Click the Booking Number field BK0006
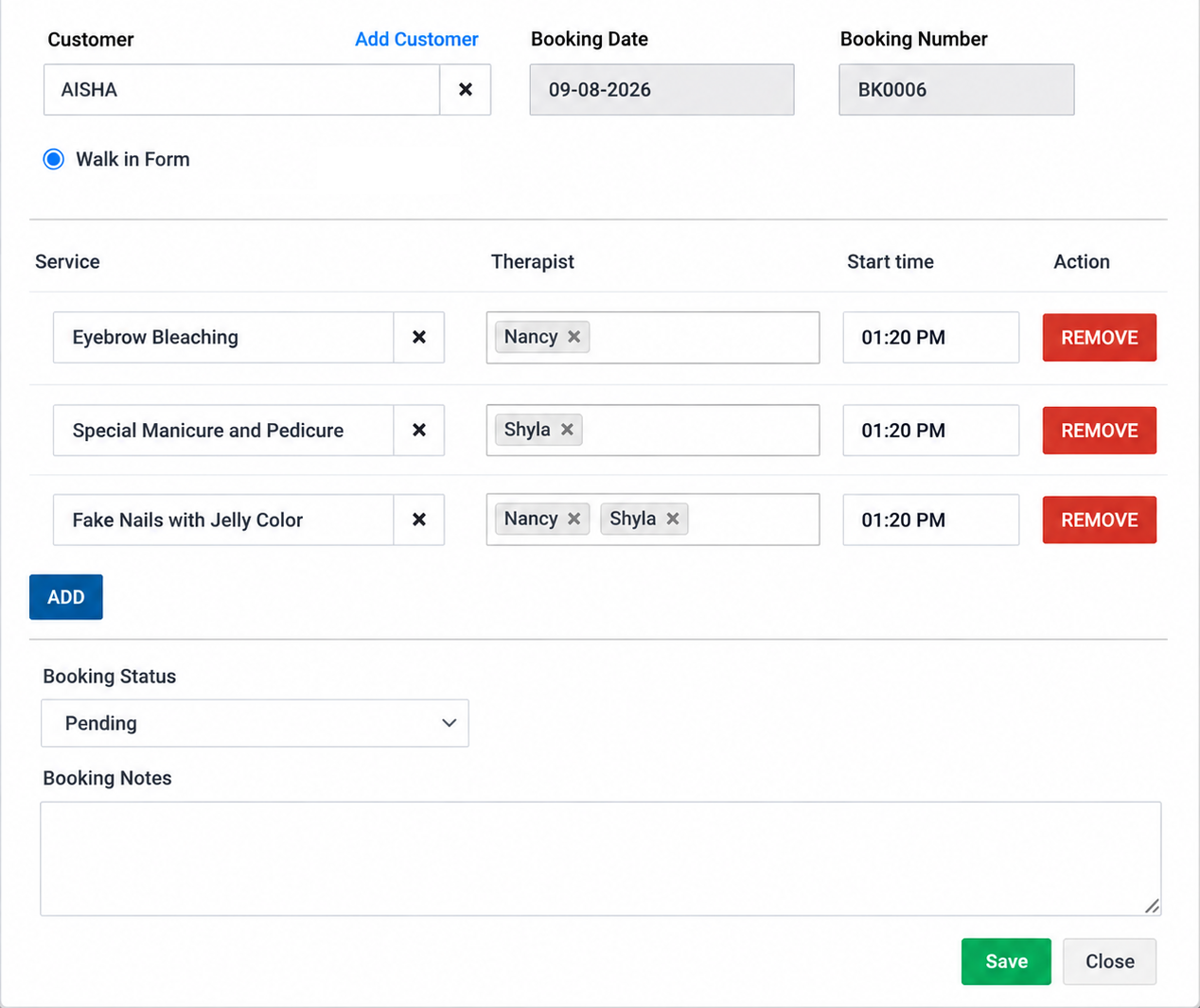This screenshot has height=1008, width=1200. [x=957, y=90]
